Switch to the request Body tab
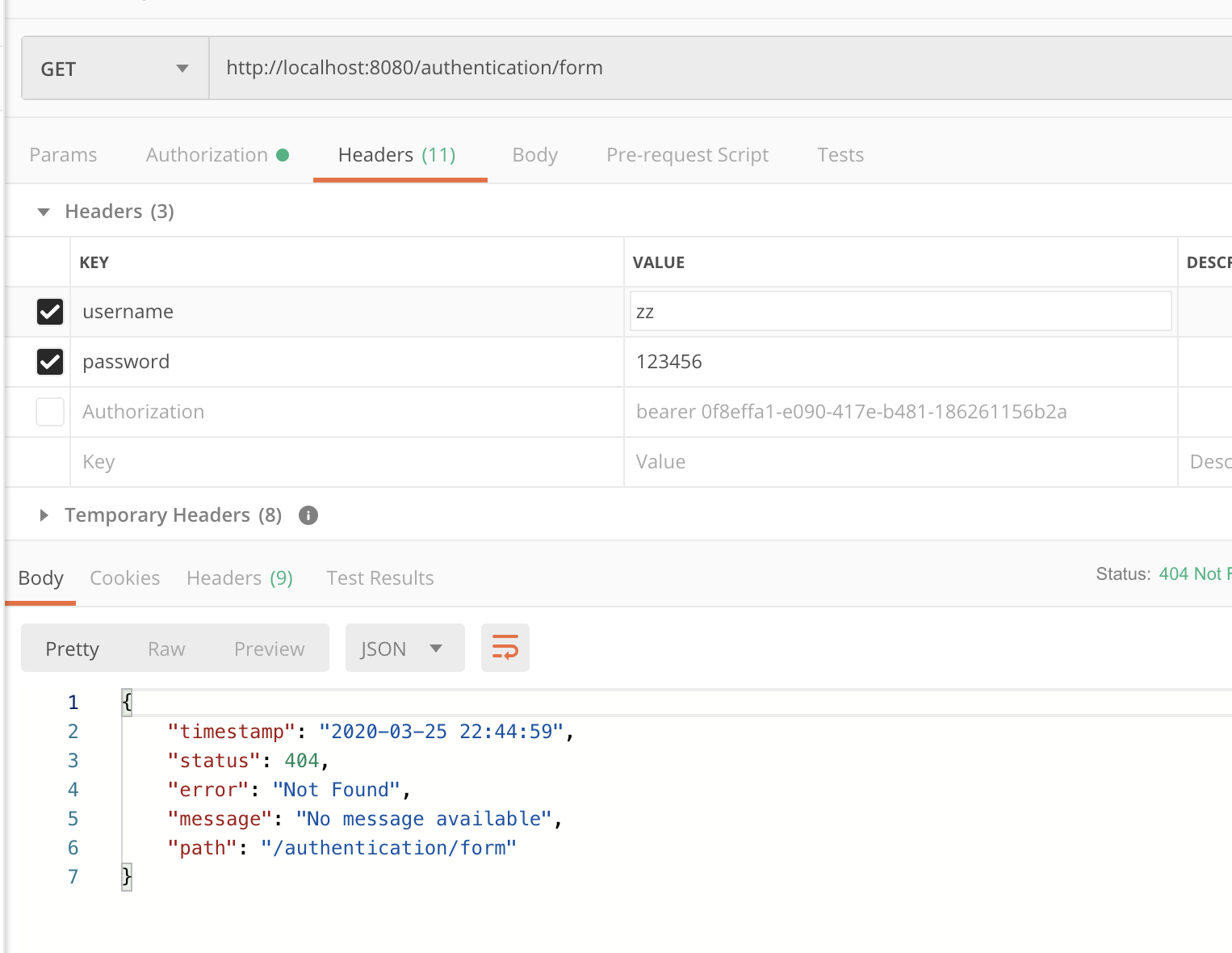Image resolution: width=1232 pixels, height=953 pixels. [x=534, y=155]
